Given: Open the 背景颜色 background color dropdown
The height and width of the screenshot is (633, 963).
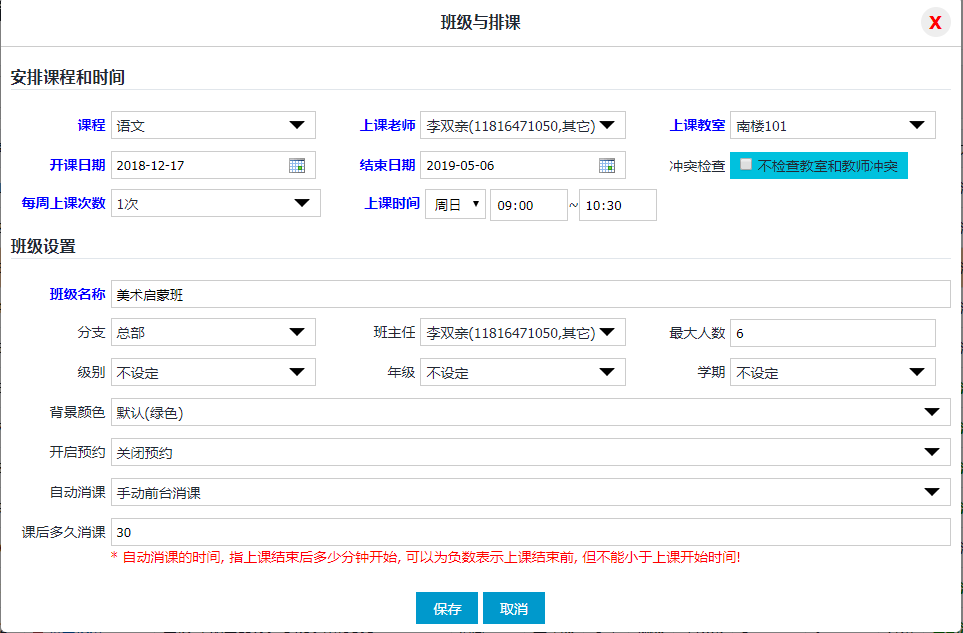Looking at the screenshot, I should tap(530, 412).
